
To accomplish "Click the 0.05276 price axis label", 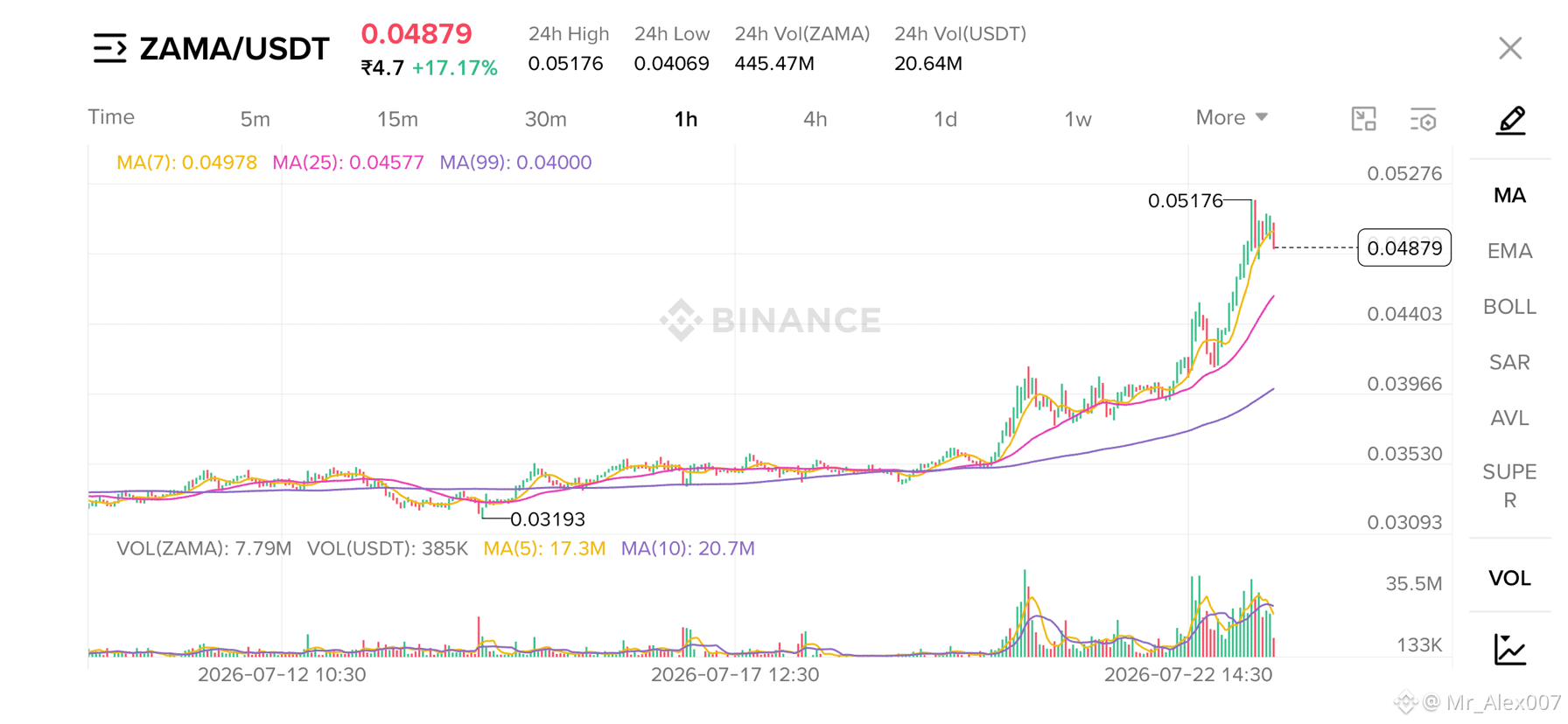I will coord(1404,174).
